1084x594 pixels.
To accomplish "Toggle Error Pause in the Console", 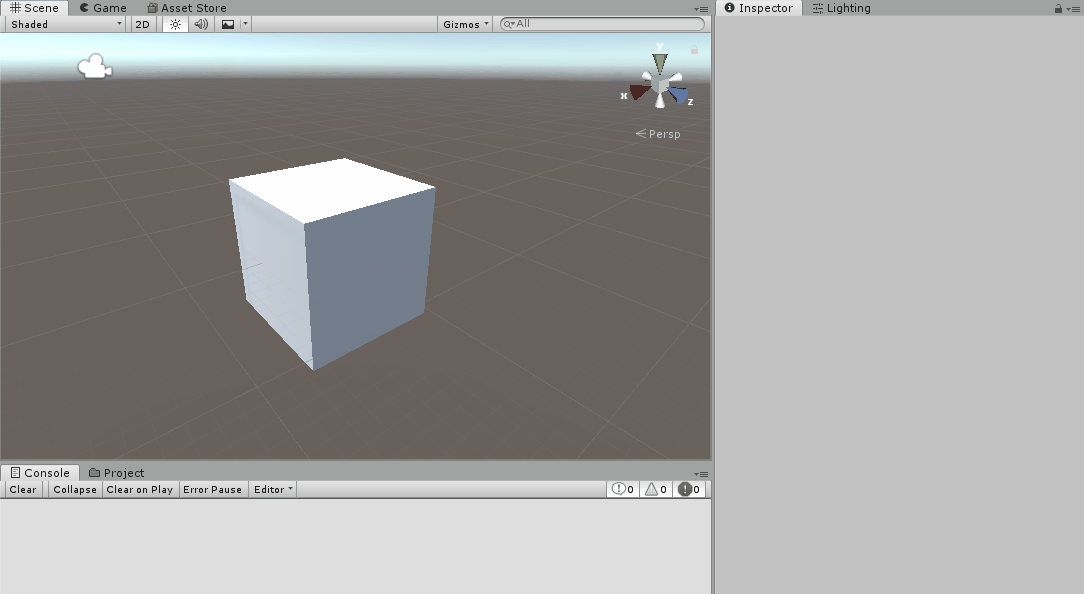I will point(212,489).
